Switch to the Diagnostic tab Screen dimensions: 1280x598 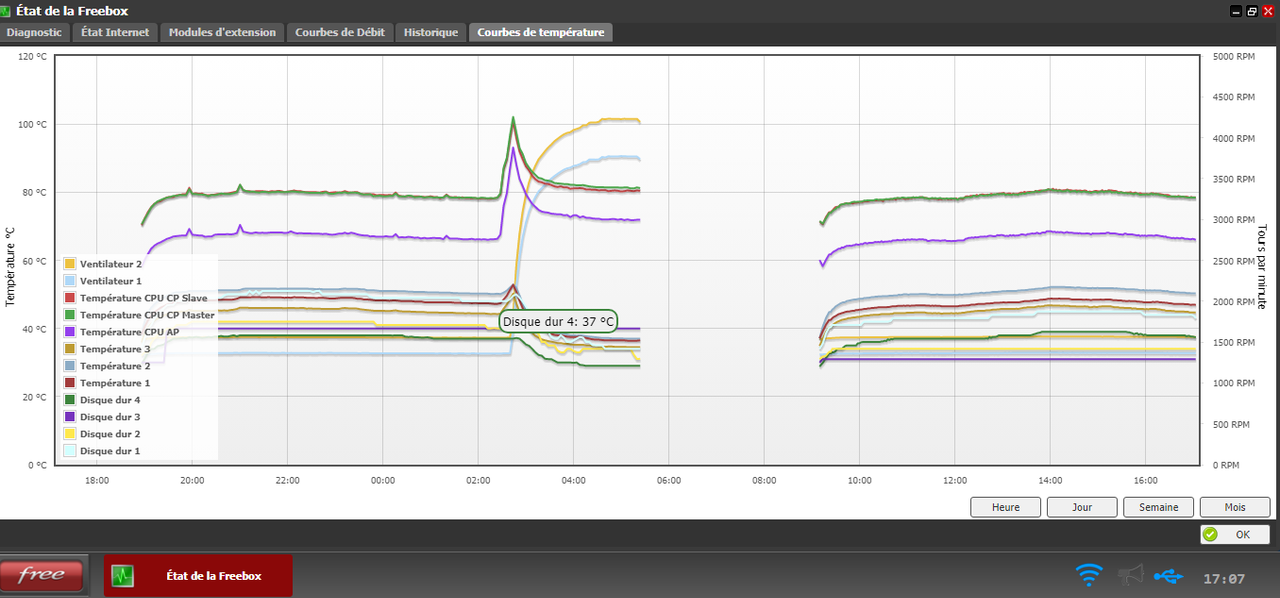34,32
